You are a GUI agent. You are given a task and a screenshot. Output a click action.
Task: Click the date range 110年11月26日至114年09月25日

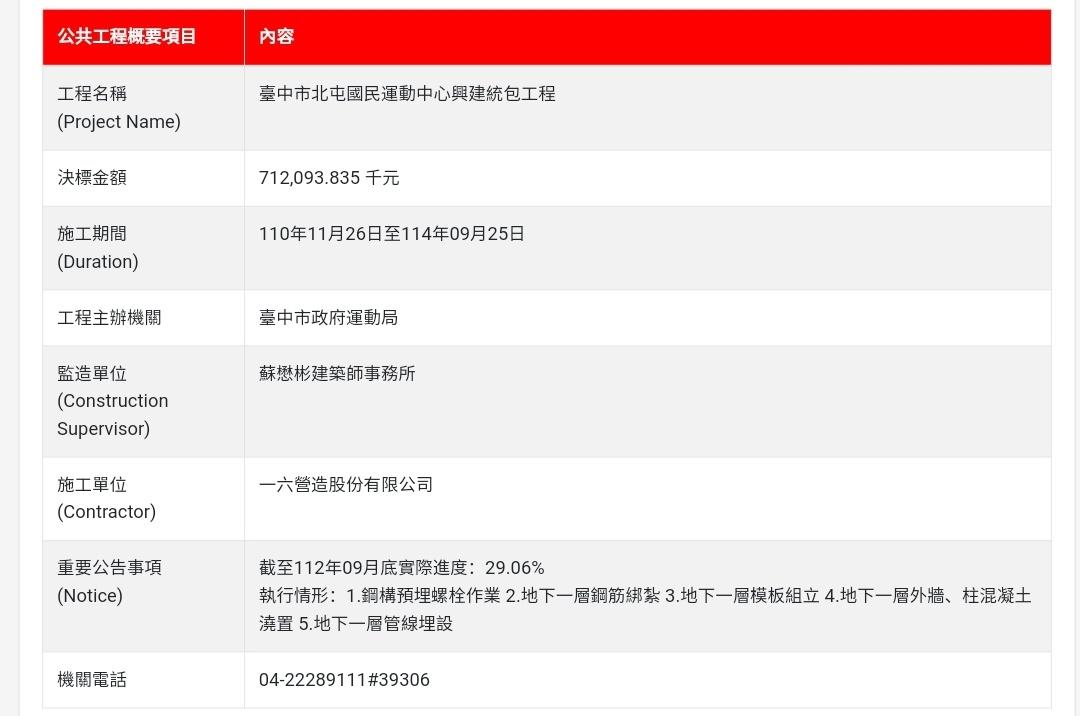pyautogui.click(x=392, y=234)
